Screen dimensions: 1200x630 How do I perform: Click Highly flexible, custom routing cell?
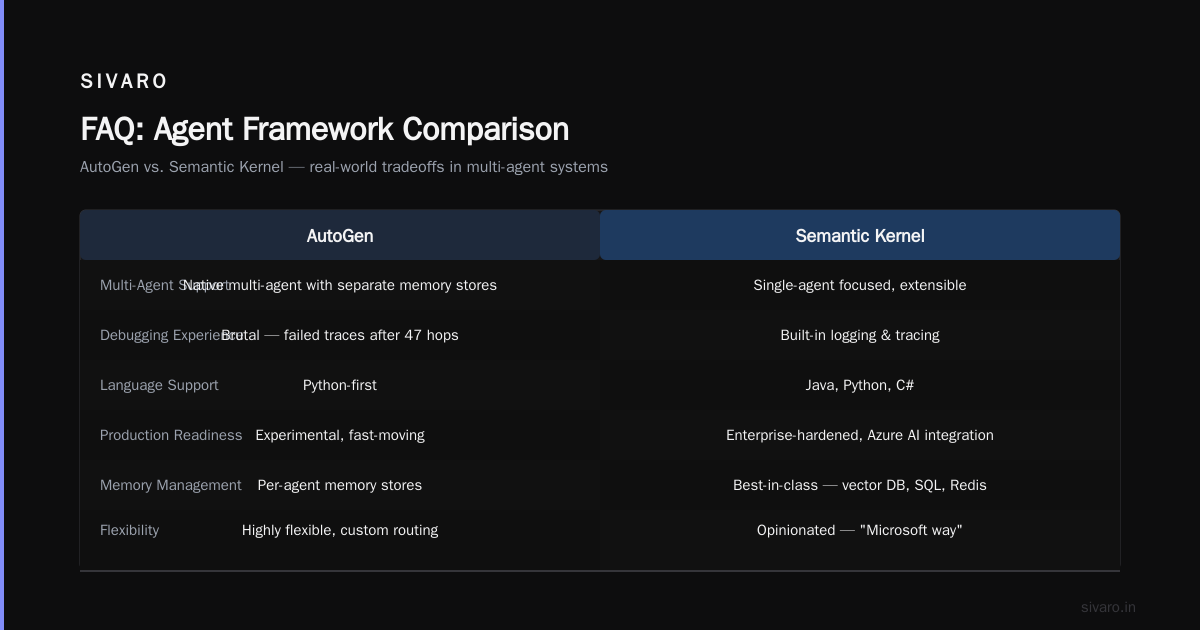(340, 530)
